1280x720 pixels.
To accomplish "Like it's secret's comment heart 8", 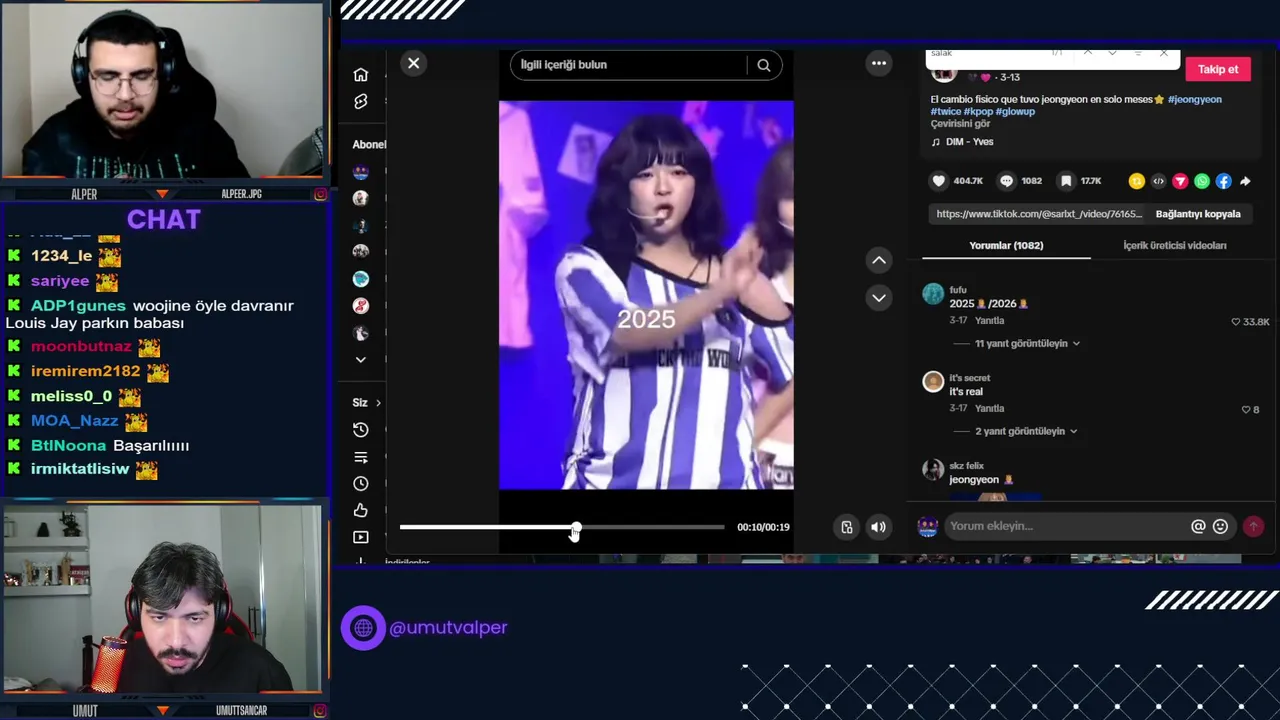I will coord(1246,410).
